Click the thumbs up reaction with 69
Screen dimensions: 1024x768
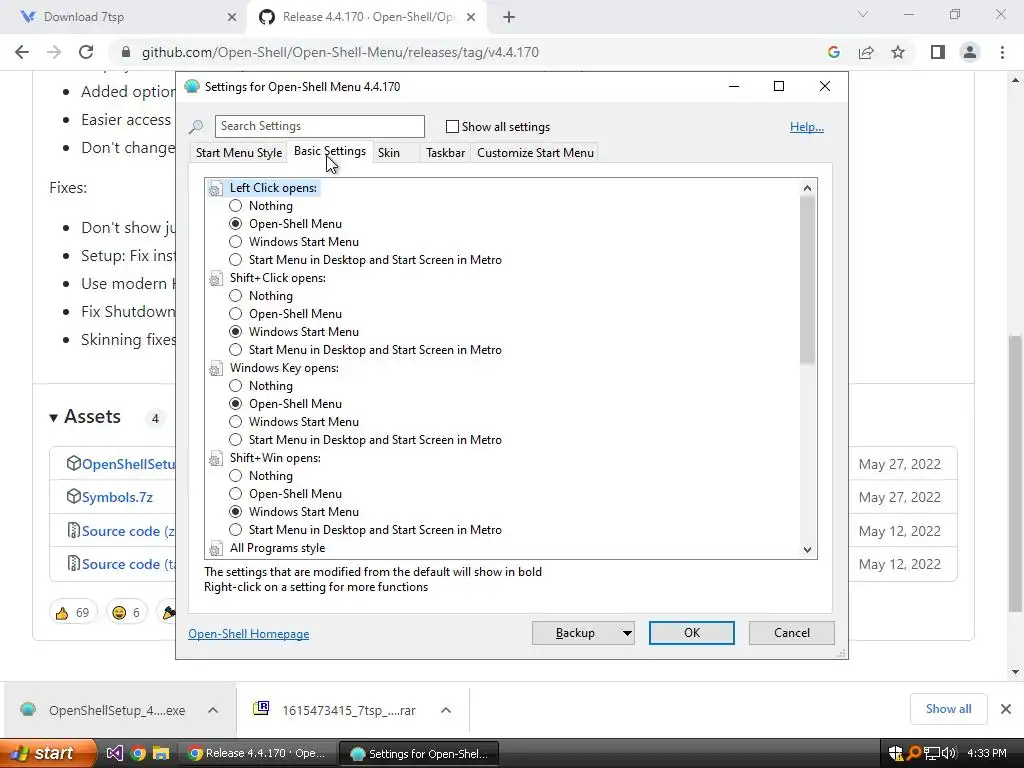72,613
